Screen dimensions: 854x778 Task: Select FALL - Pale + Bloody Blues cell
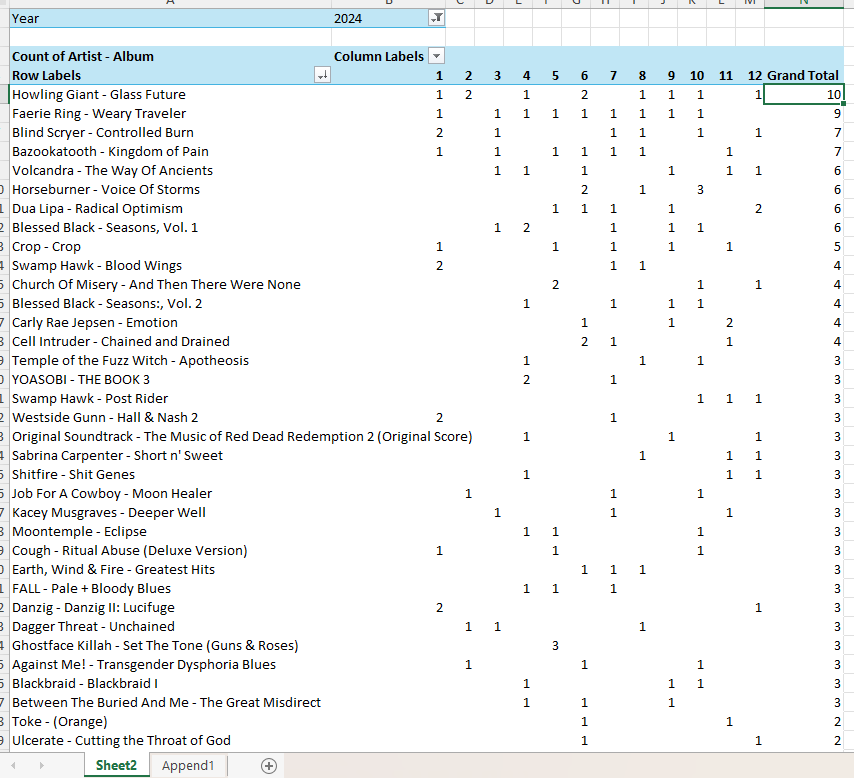170,588
